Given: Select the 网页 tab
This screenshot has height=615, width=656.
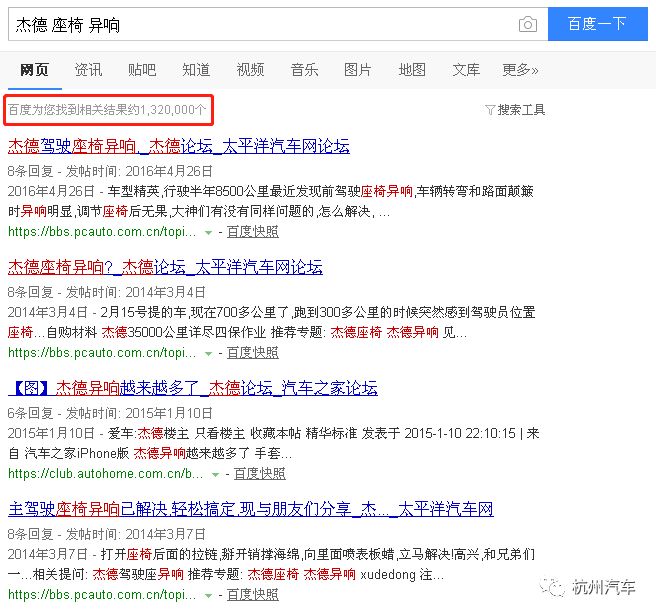Looking at the screenshot, I should point(34,69).
